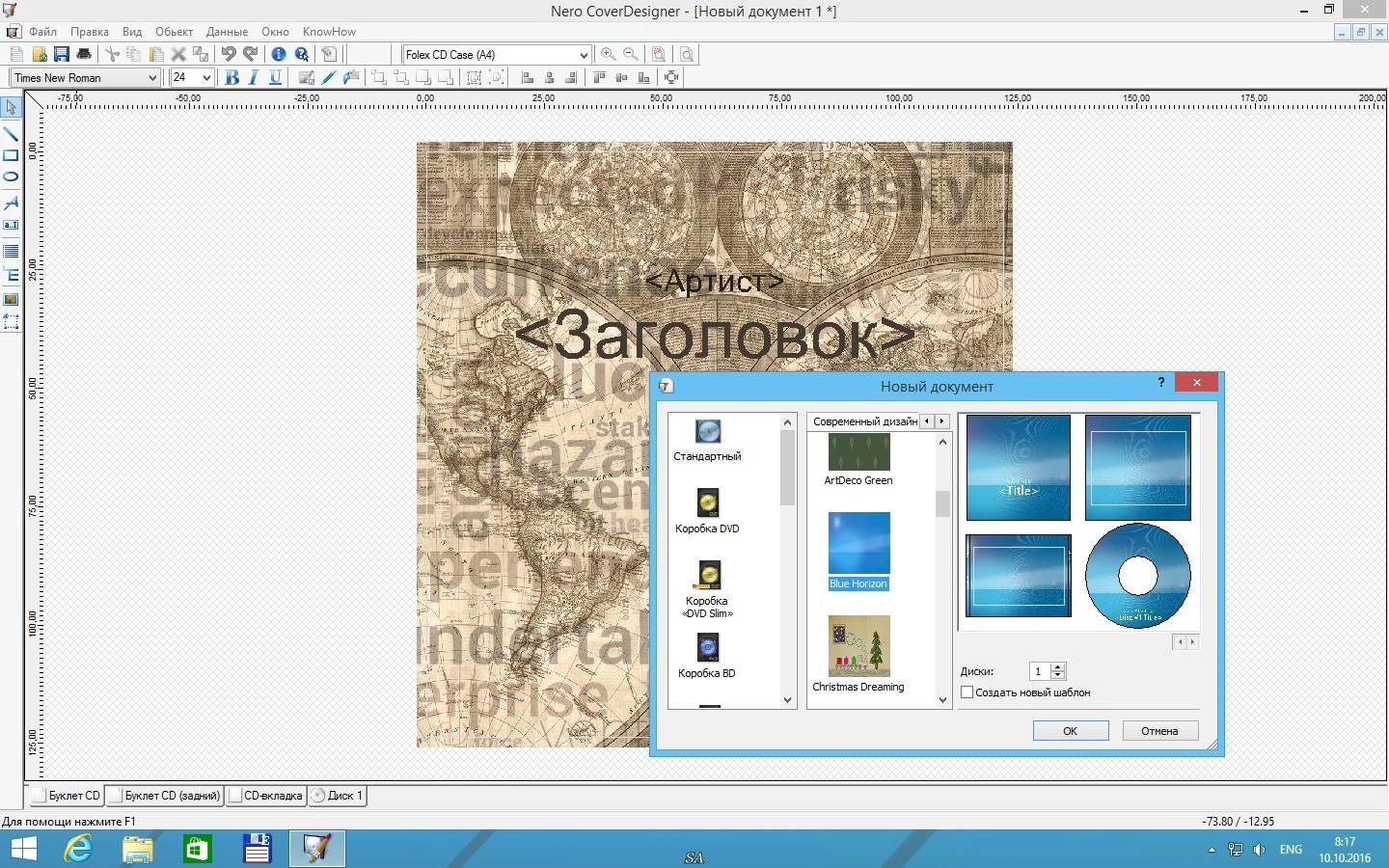Image resolution: width=1389 pixels, height=868 pixels.
Task: Open the Объект menu
Action: (174, 32)
